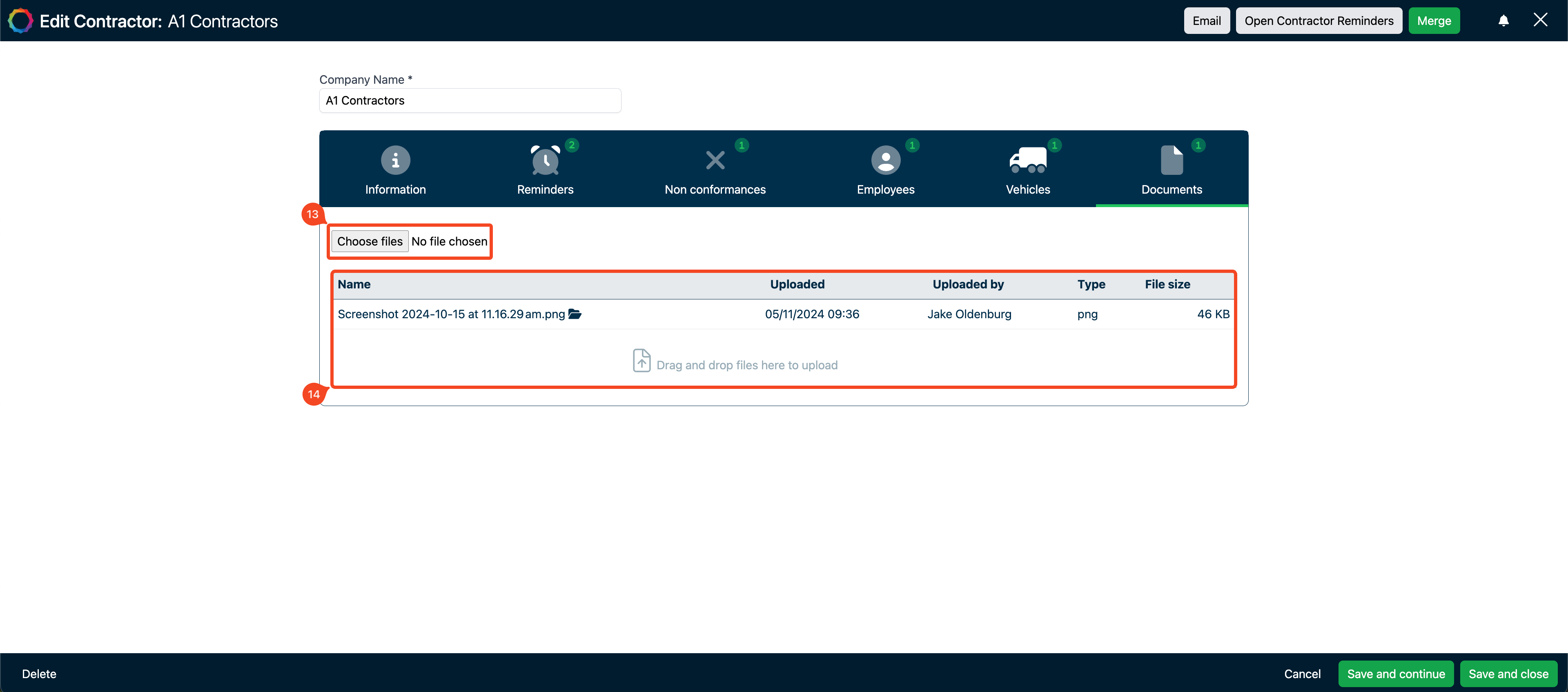Screen dimensions: 1568x692
Task: Click the Merge button
Action: (1434, 20)
